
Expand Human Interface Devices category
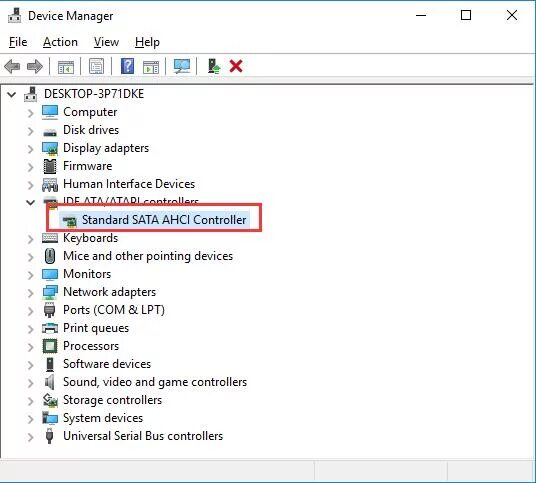tap(30, 185)
